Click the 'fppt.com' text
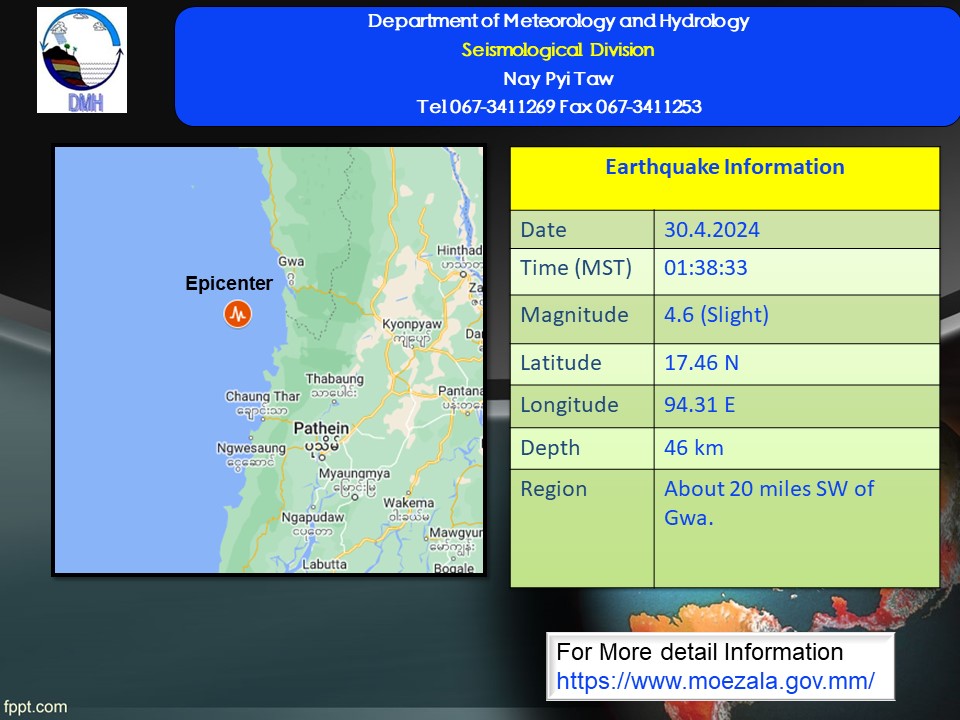Screen dimensions: 960x720 click(35, 707)
